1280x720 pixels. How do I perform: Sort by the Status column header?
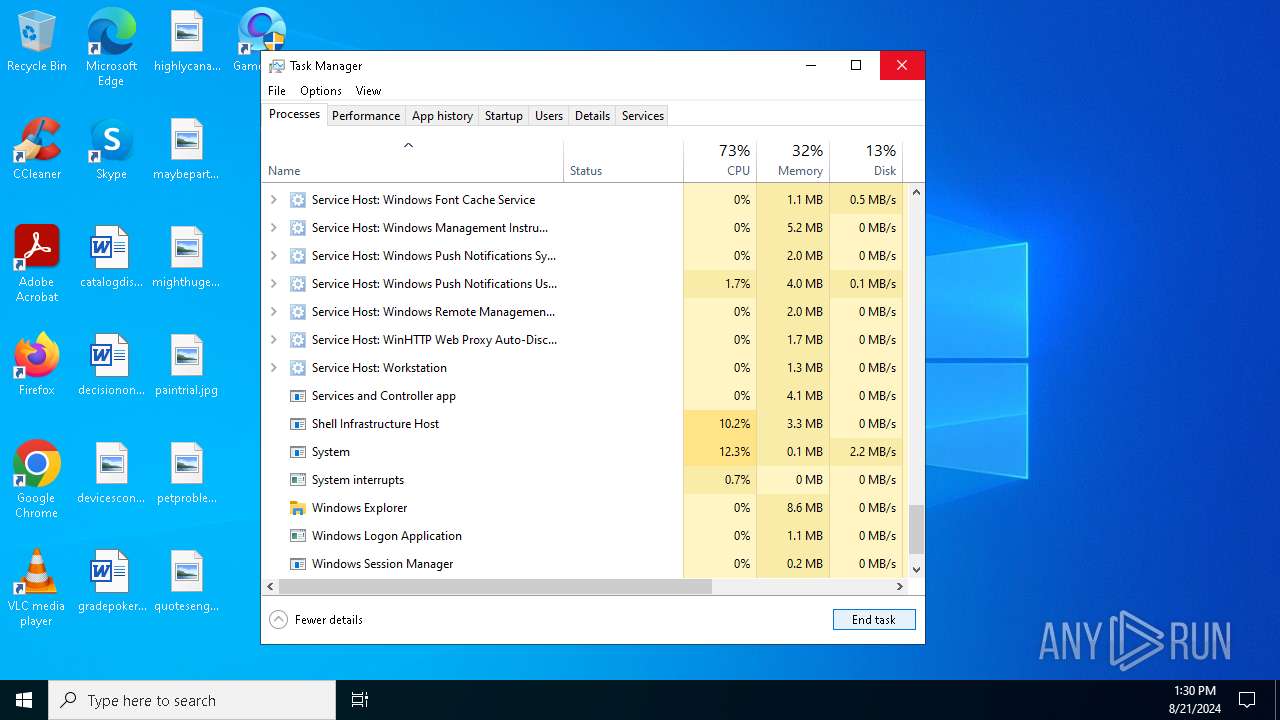623,160
